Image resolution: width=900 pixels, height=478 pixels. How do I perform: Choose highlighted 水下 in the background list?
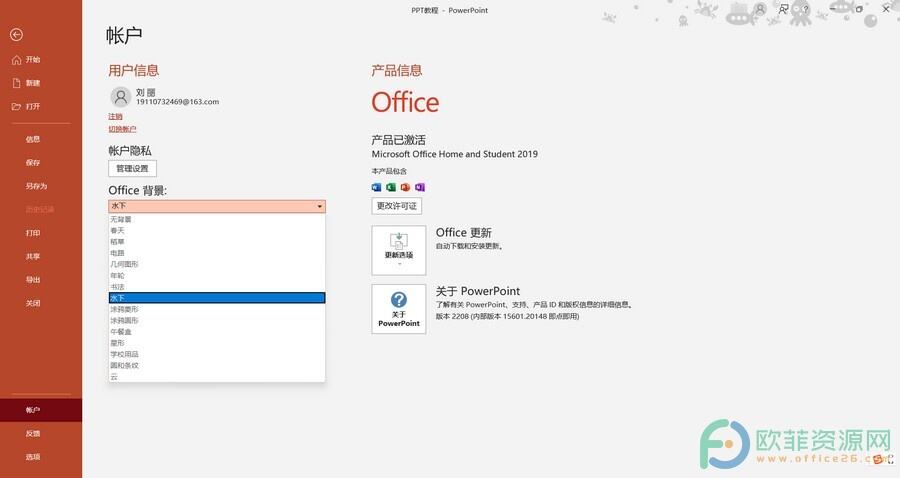[217, 298]
